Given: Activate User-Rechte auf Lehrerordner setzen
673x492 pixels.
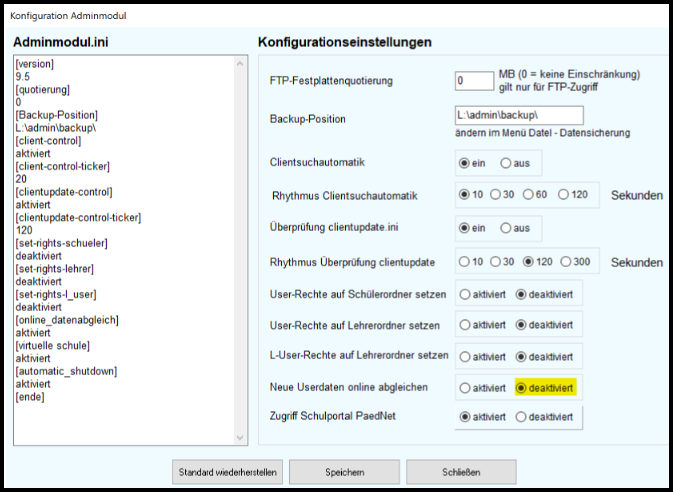Looking at the screenshot, I should click(x=465, y=324).
